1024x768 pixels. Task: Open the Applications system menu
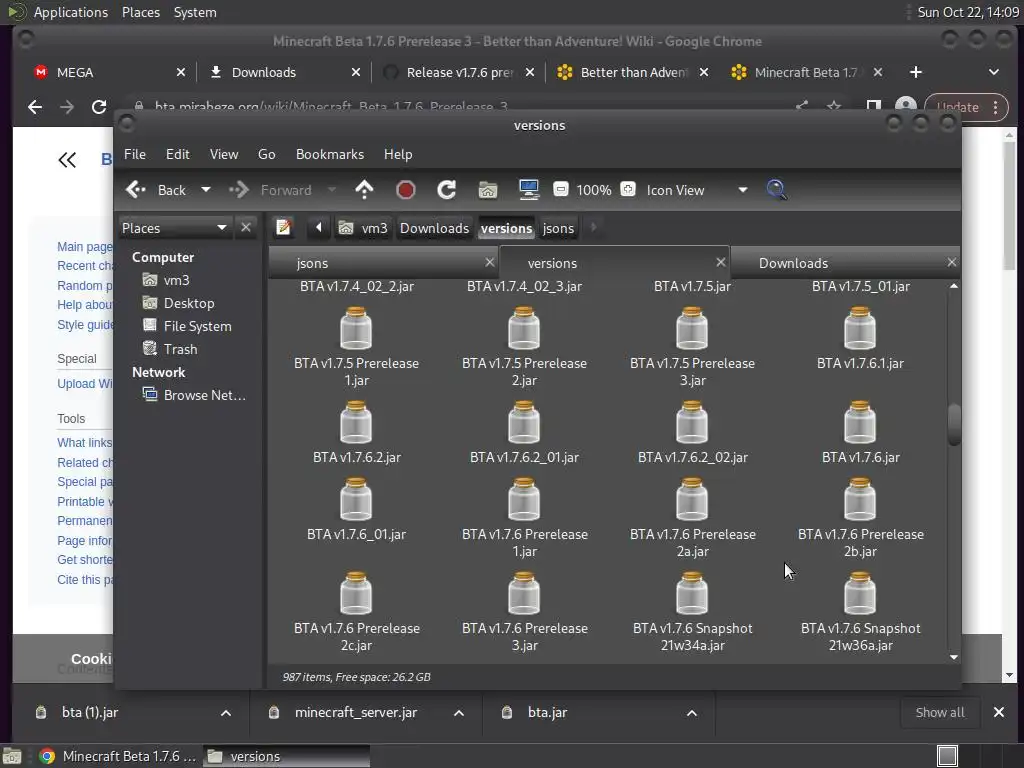coord(71,12)
